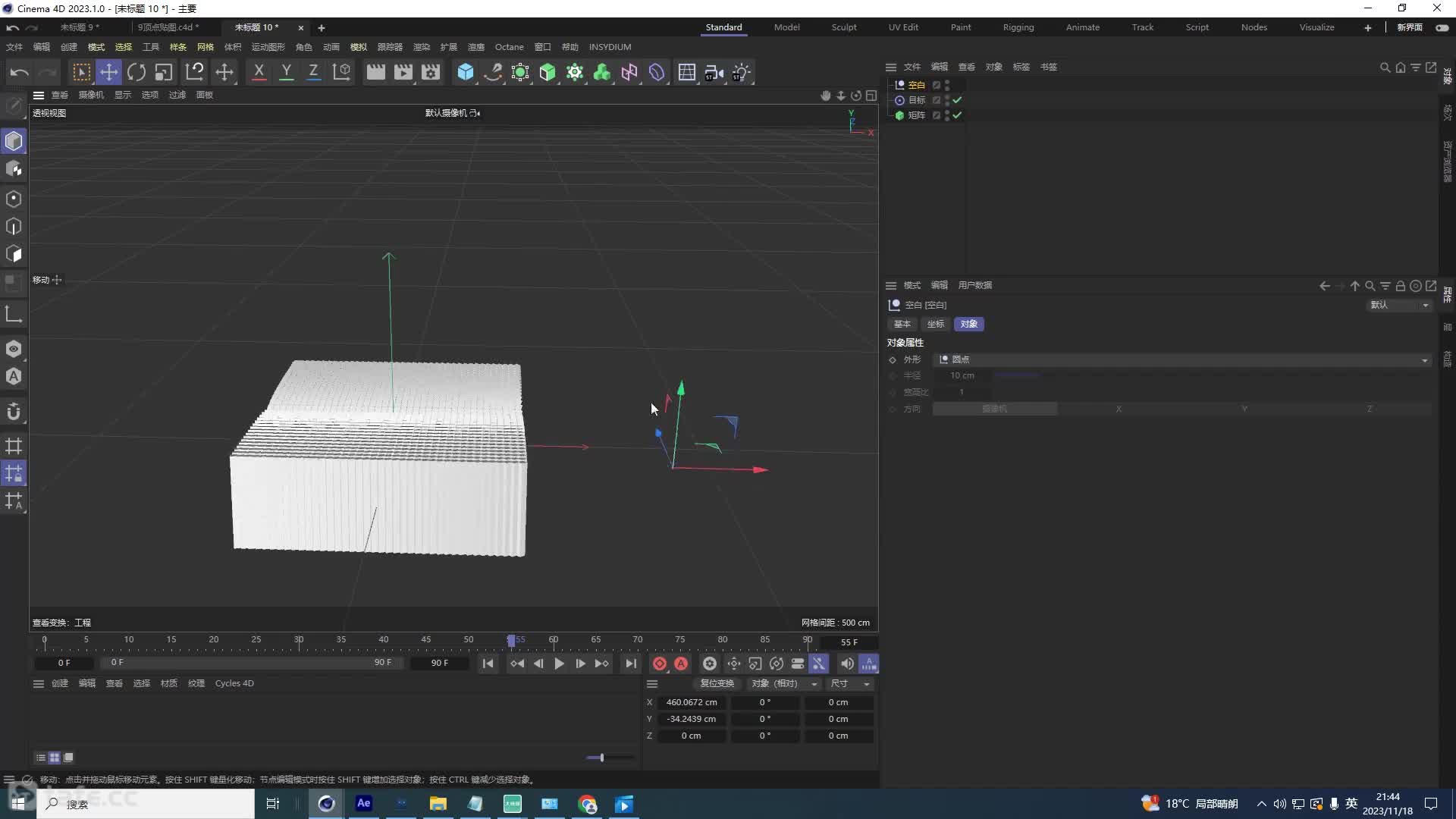
Task: Click the playhead marker at frame 55
Action: pos(511,641)
